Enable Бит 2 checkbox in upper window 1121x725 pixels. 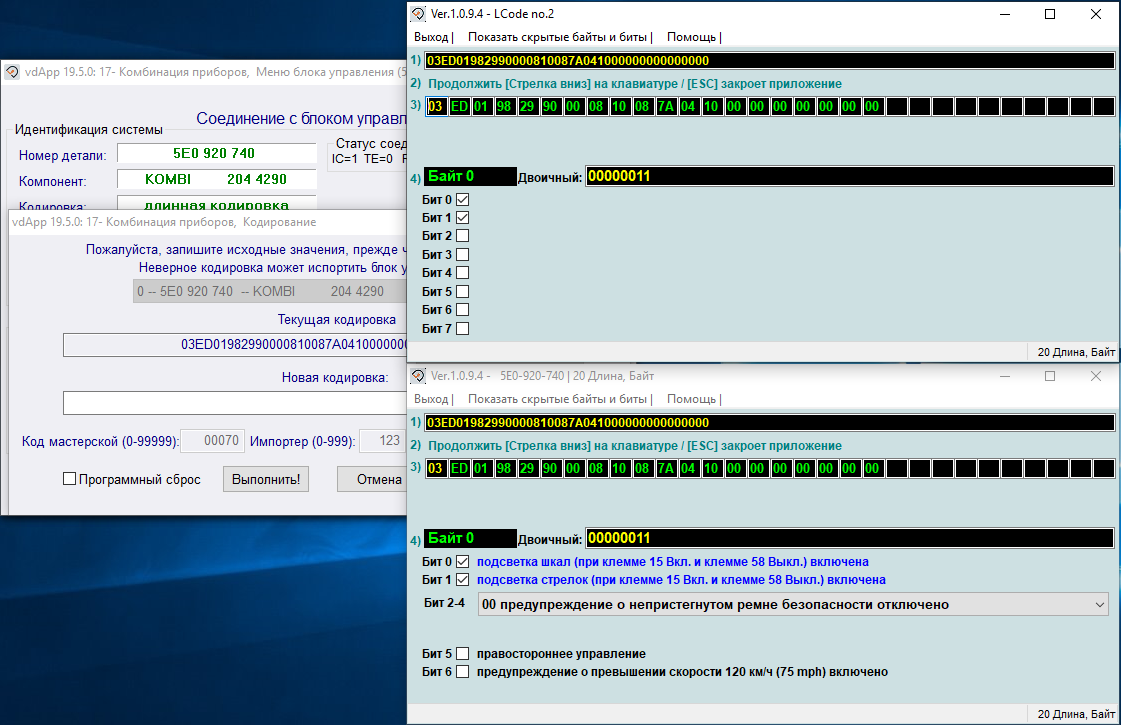(x=462, y=236)
